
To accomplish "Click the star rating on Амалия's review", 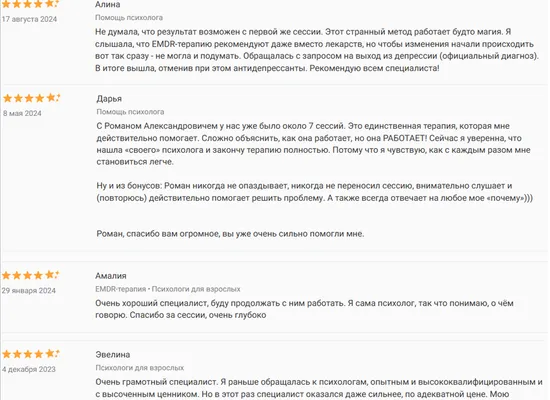I will (31, 275).
